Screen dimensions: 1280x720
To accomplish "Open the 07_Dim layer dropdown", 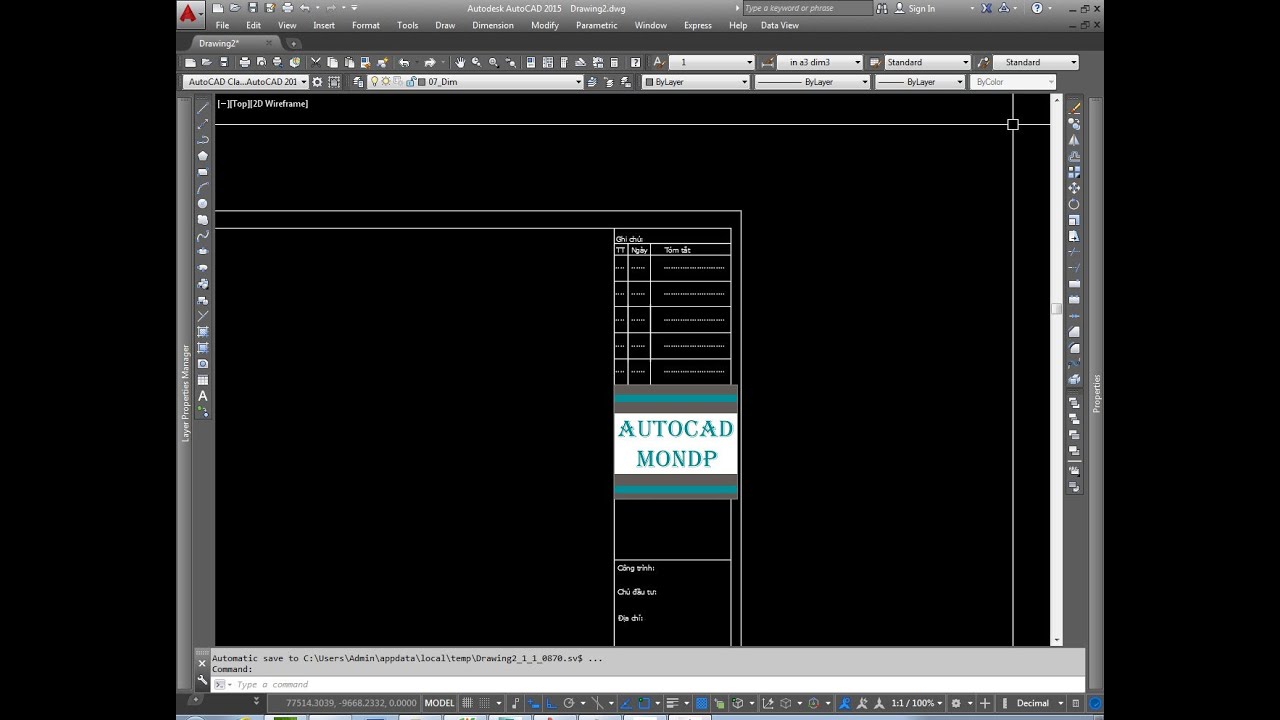I will pos(578,82).
